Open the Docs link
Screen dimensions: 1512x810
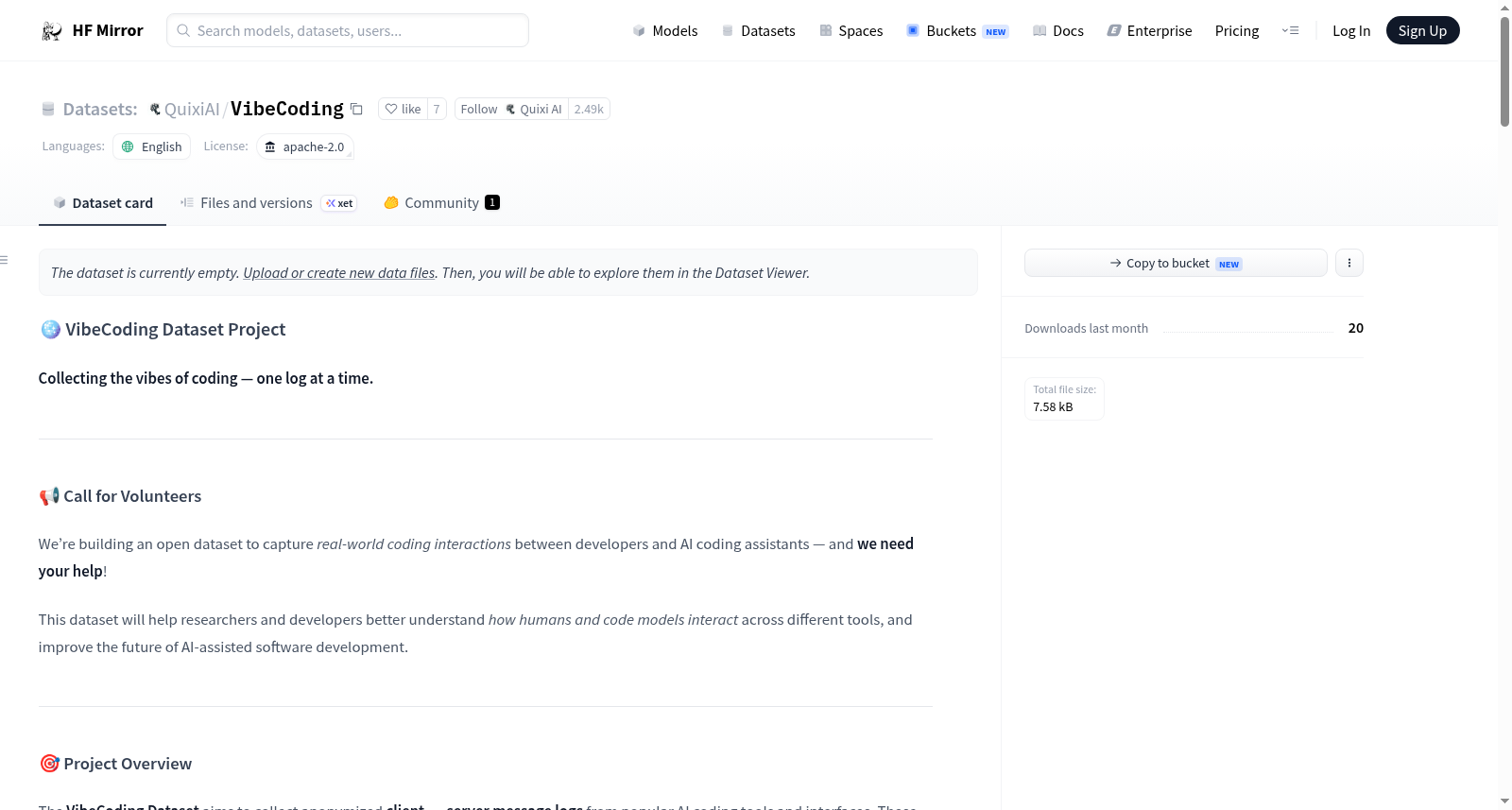[x=1058, y=30]
